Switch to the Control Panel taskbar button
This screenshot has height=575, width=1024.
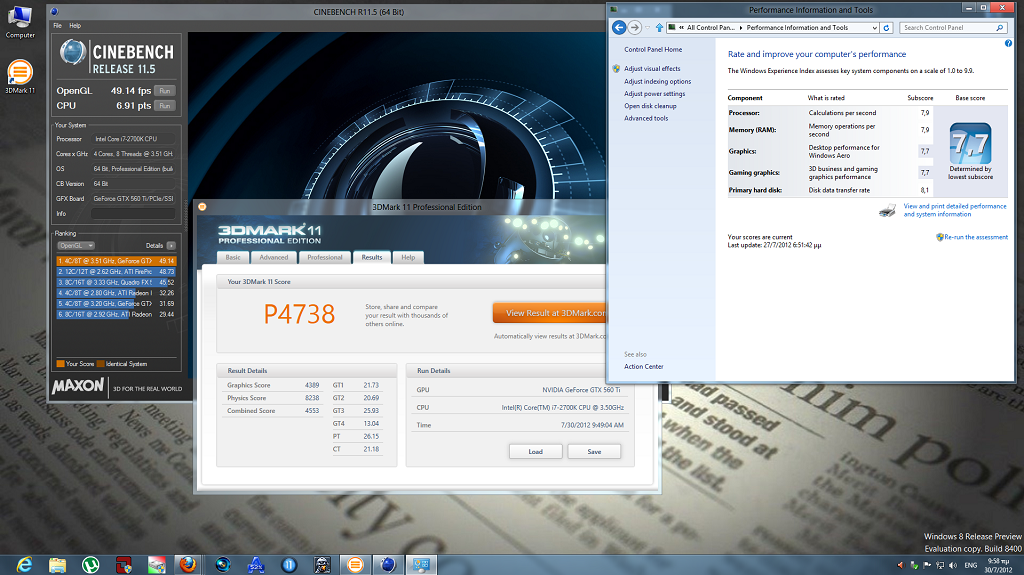(x=421, y=565)
